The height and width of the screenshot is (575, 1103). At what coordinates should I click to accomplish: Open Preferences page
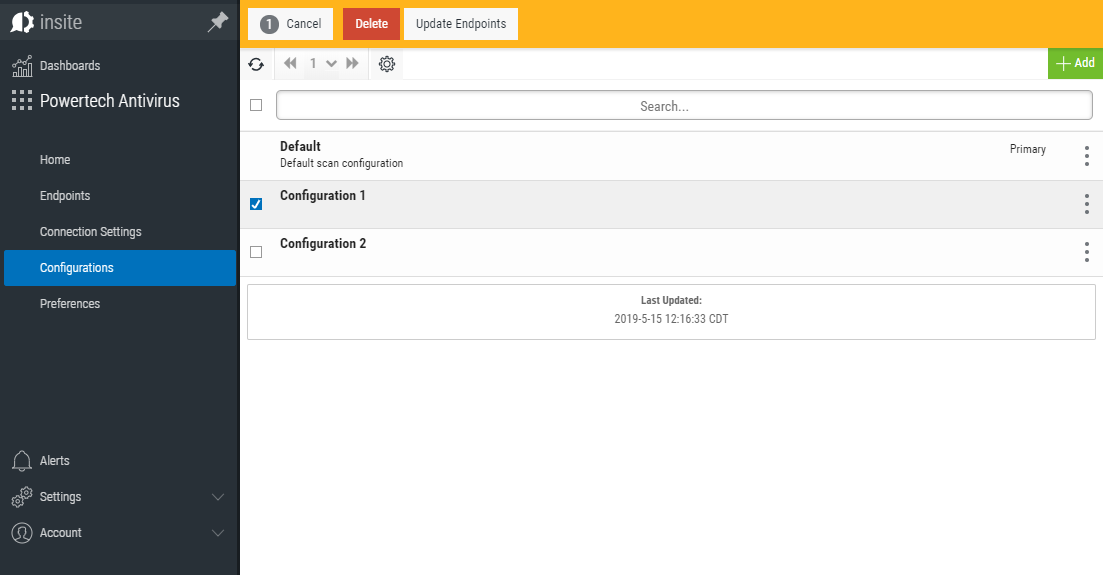(x=70, y=303)
